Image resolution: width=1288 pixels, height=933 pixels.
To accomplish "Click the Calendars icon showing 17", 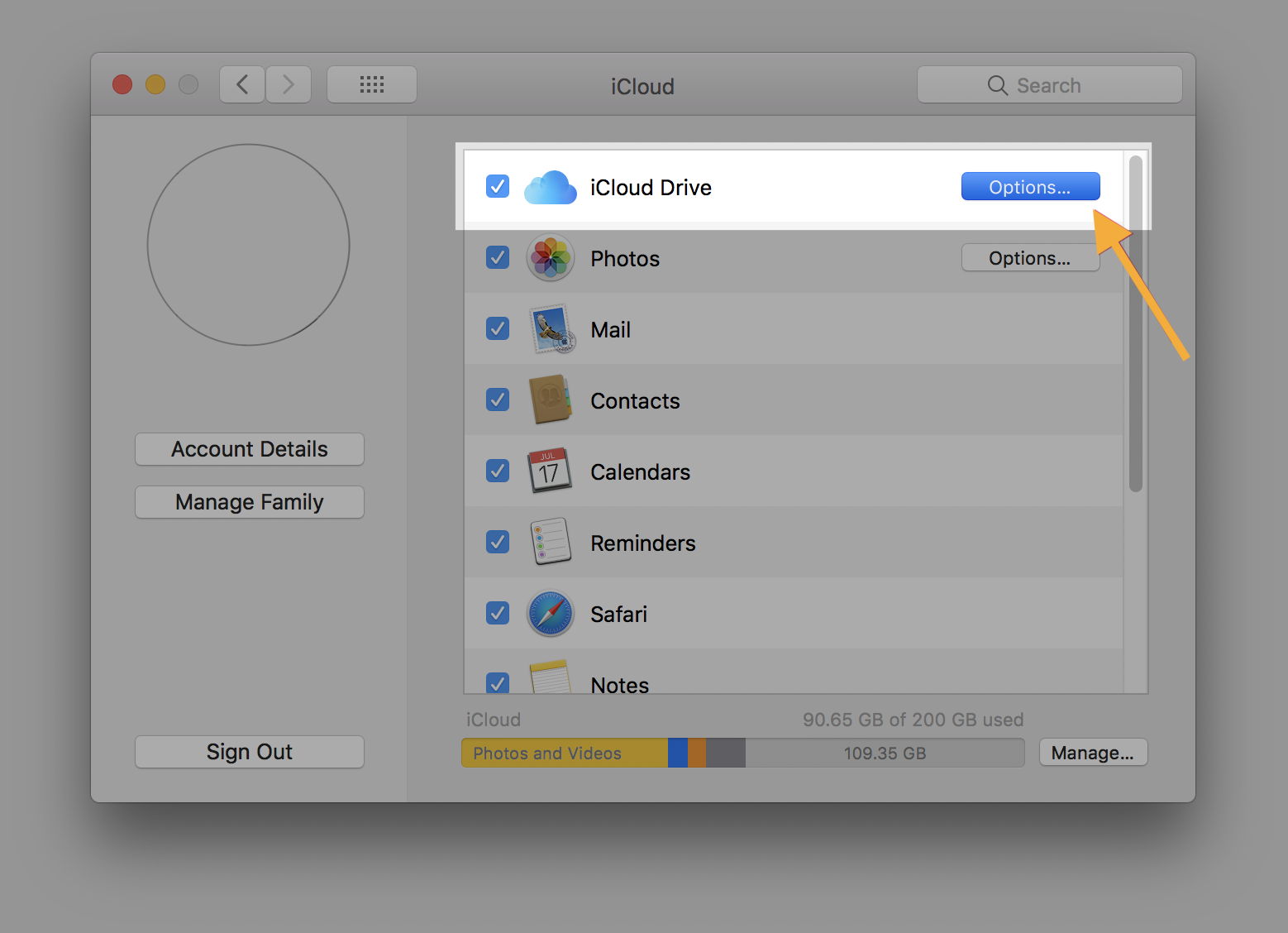I will 550,471.
